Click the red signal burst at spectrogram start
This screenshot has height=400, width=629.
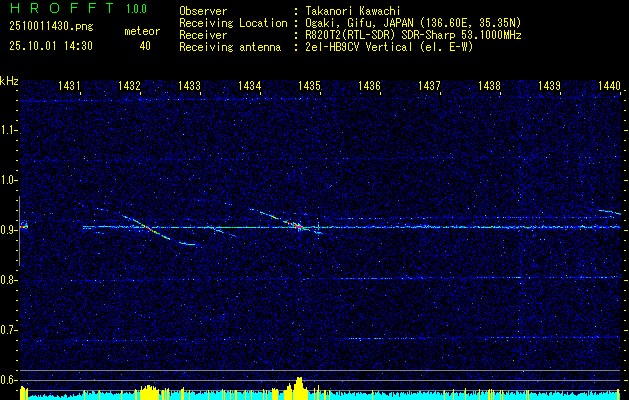coord(24,227)
